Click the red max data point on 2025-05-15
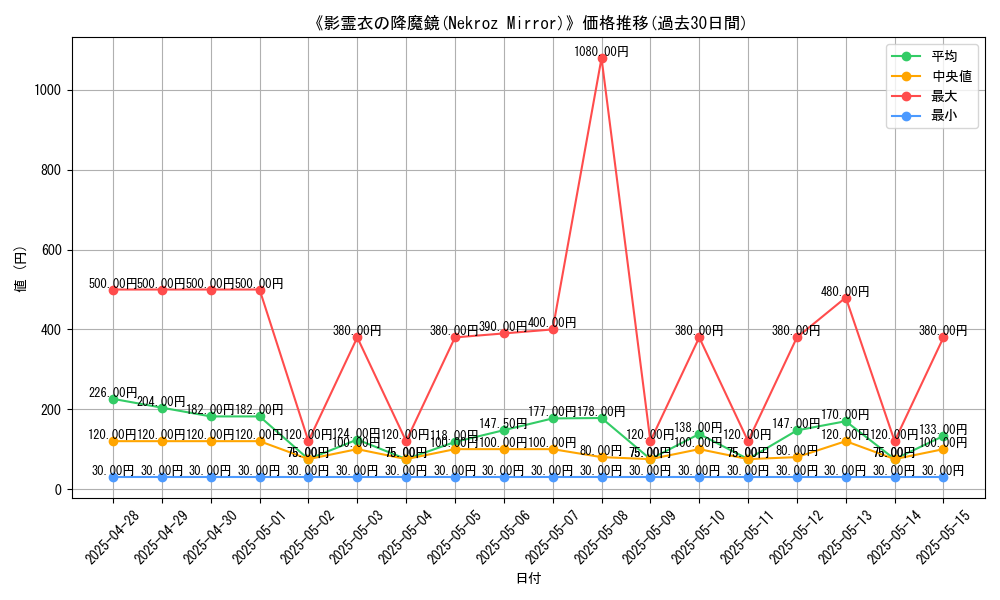1000x600 pixels. pyautogui.click(x=943, y=337)
